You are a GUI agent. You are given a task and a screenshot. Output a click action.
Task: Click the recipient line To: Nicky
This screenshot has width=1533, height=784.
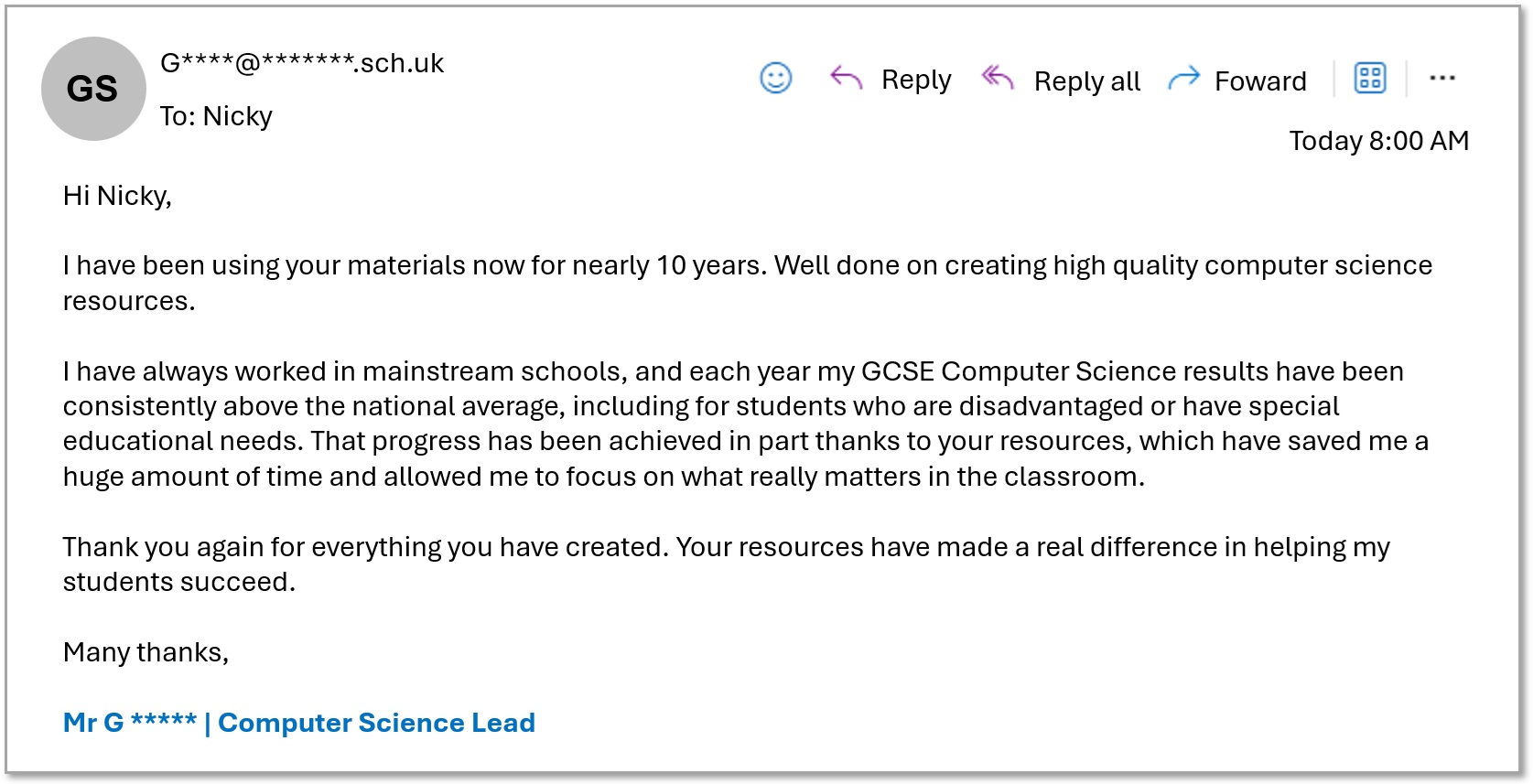(216, 116)
